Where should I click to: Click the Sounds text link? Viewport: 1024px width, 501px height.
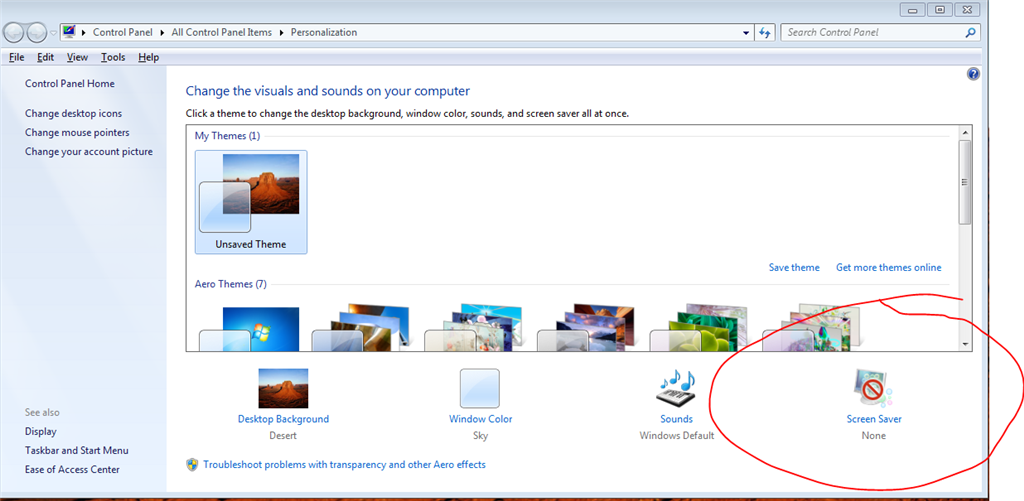(x=677, y=419)
